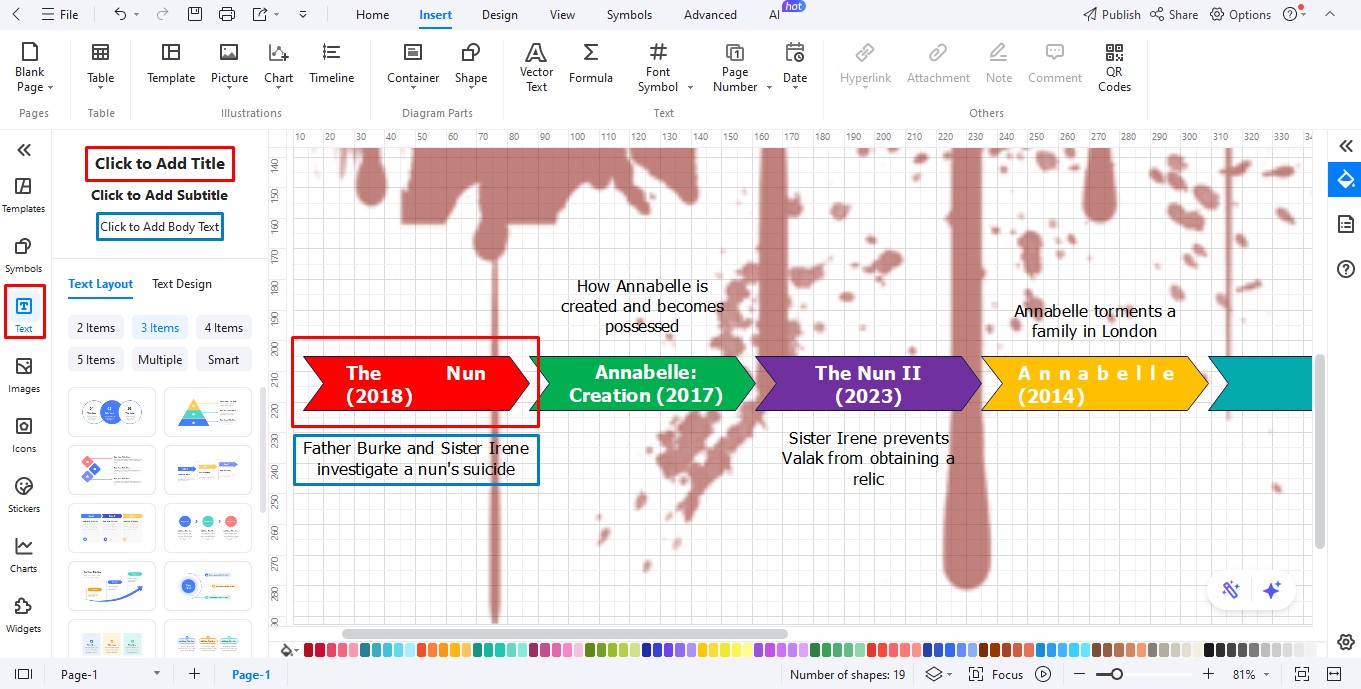Select the Annabelle: Creation (2017) green arrow
1361x689 pixels.
click(x=643, y=383)
